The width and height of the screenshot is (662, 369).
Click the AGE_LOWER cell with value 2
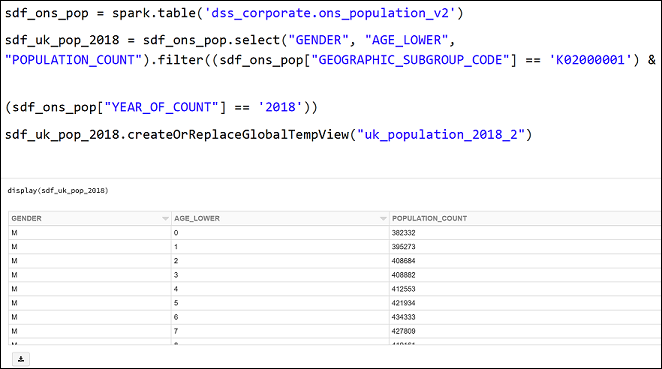280,261
